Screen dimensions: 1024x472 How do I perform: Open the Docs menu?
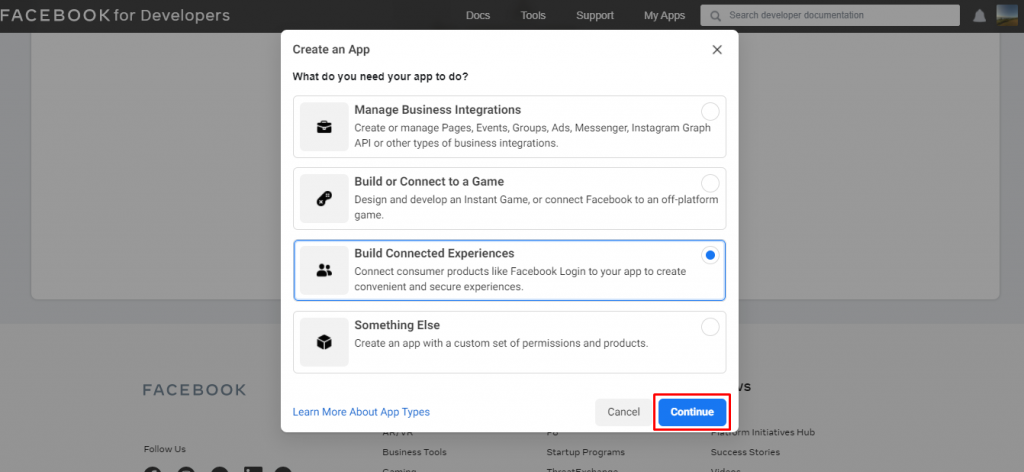(478, 16)
